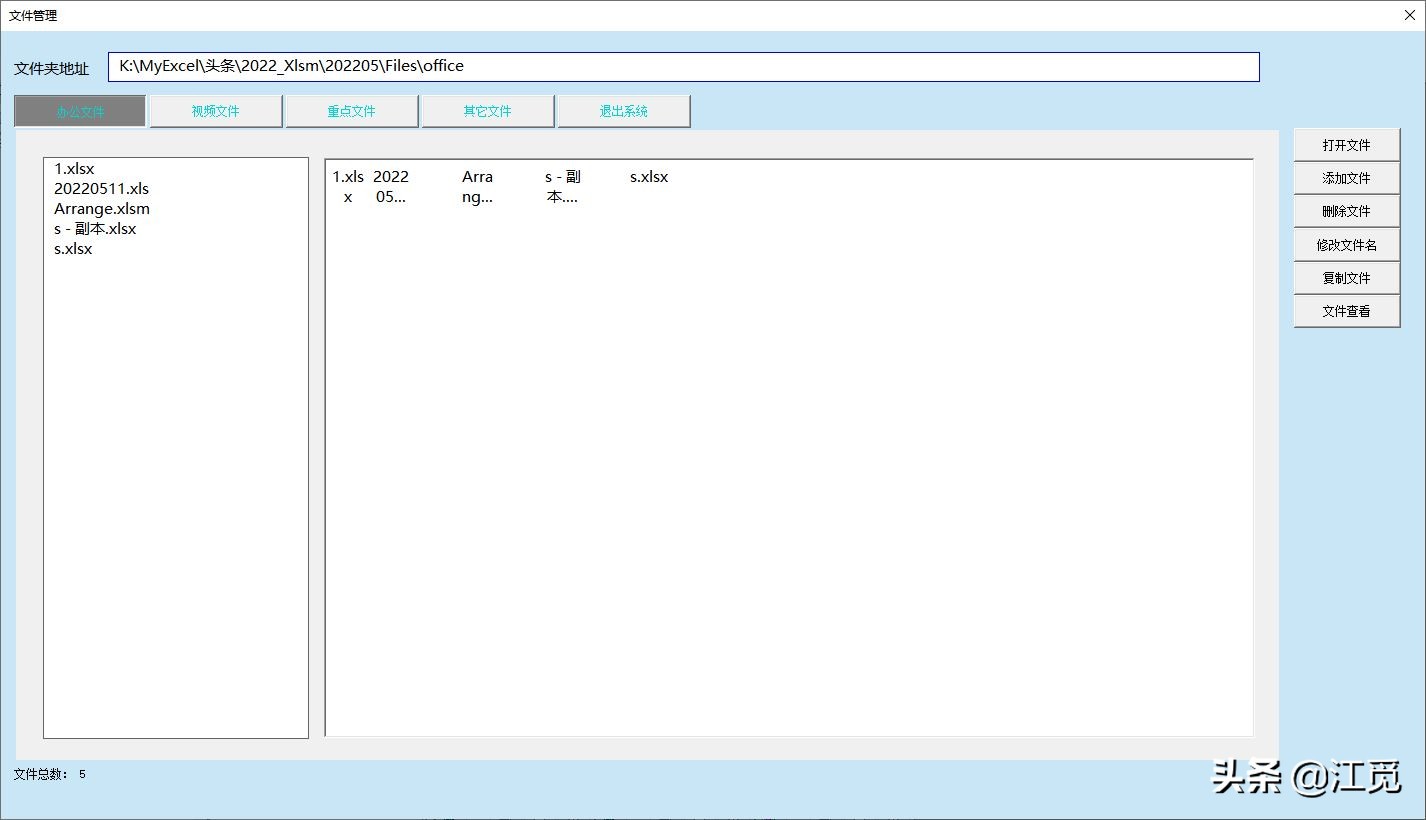The image size is (1426, 820).
Task: Switch to the 视频文件 tab
Action: click(x=216, y=111)
